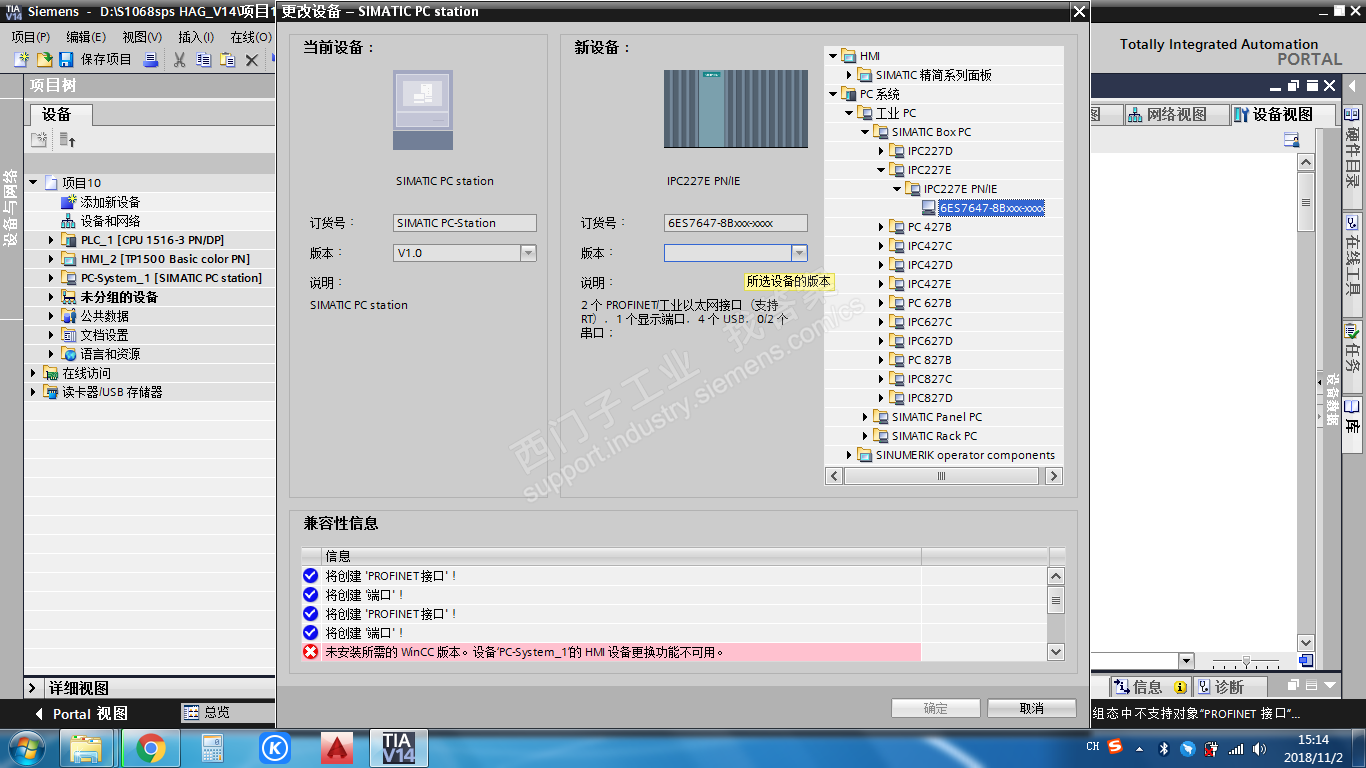Open the zoom level dropdown in device view

point(1186,661)
